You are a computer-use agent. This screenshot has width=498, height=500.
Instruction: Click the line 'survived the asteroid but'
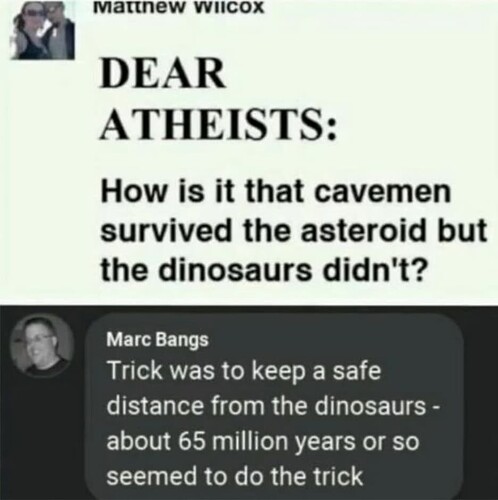(x=294, y=230)
